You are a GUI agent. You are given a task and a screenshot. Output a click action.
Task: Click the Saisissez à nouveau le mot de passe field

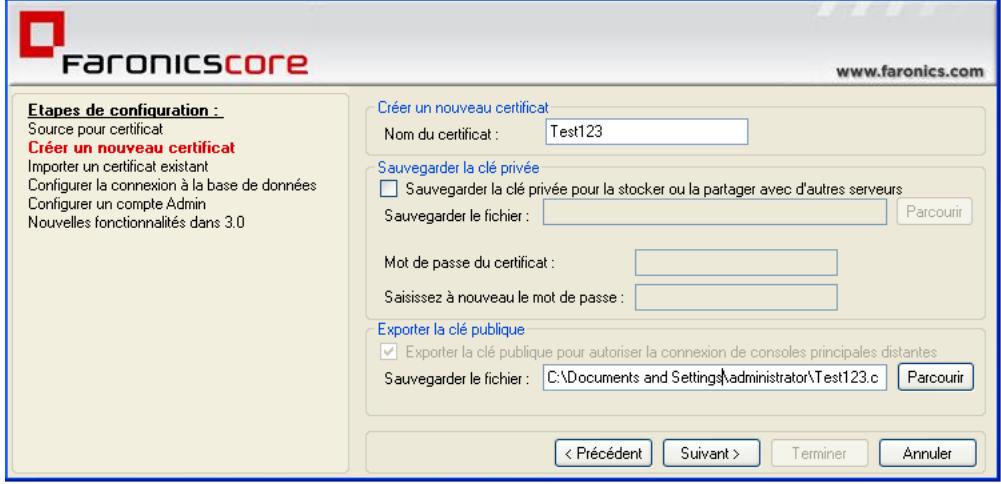[x=735, y=297]
